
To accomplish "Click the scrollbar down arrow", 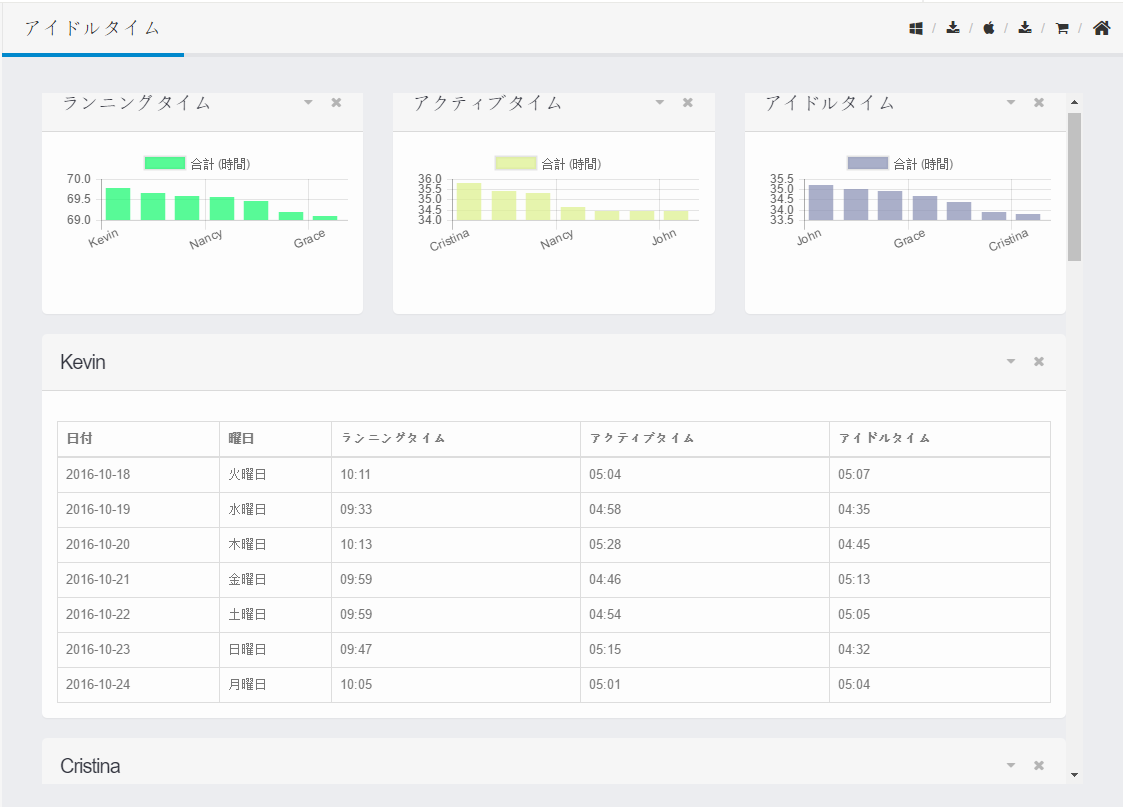I will click(x=1074, y=775).
